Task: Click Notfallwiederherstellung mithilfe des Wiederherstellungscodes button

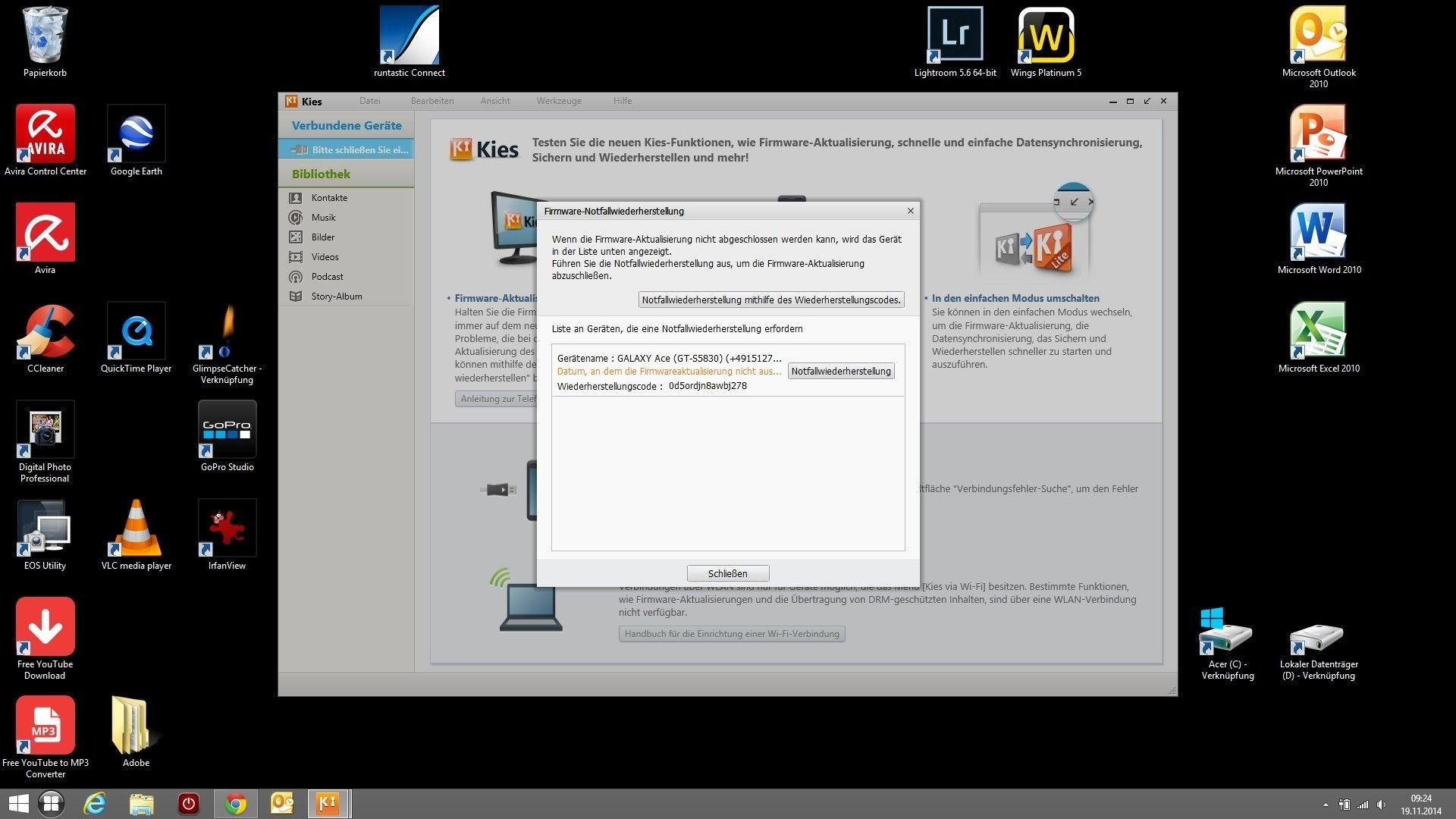Action: click(x=771, y=300)
